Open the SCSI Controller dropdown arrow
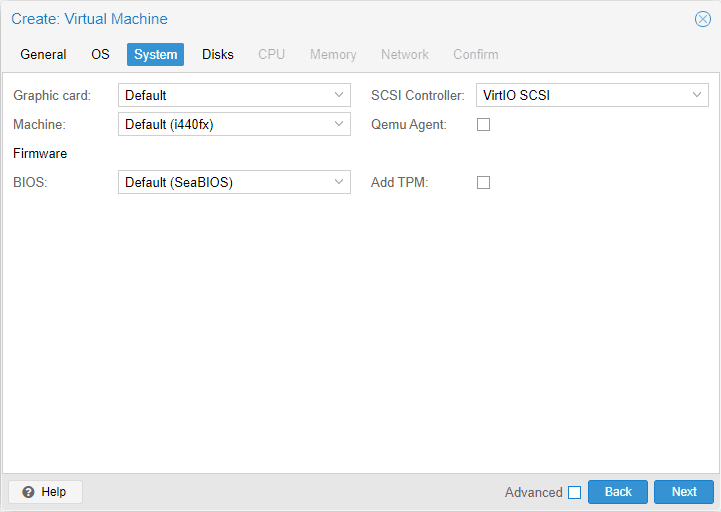This screenshot has width=721, height=512. pyautogui.click(x=697, y=96)
